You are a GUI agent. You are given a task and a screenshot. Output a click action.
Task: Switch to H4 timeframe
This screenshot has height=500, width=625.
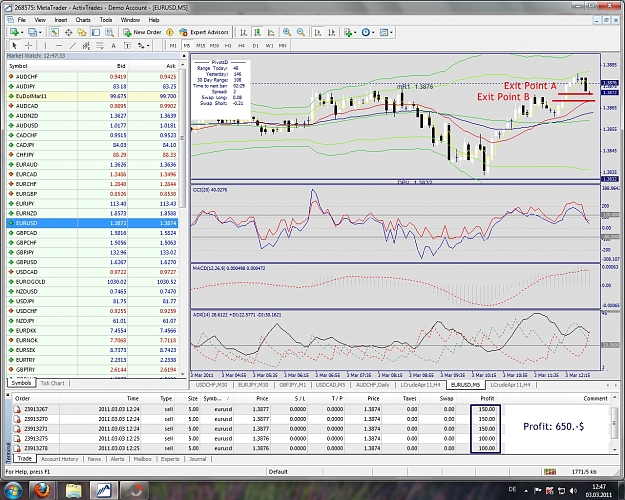pos(242,45)
